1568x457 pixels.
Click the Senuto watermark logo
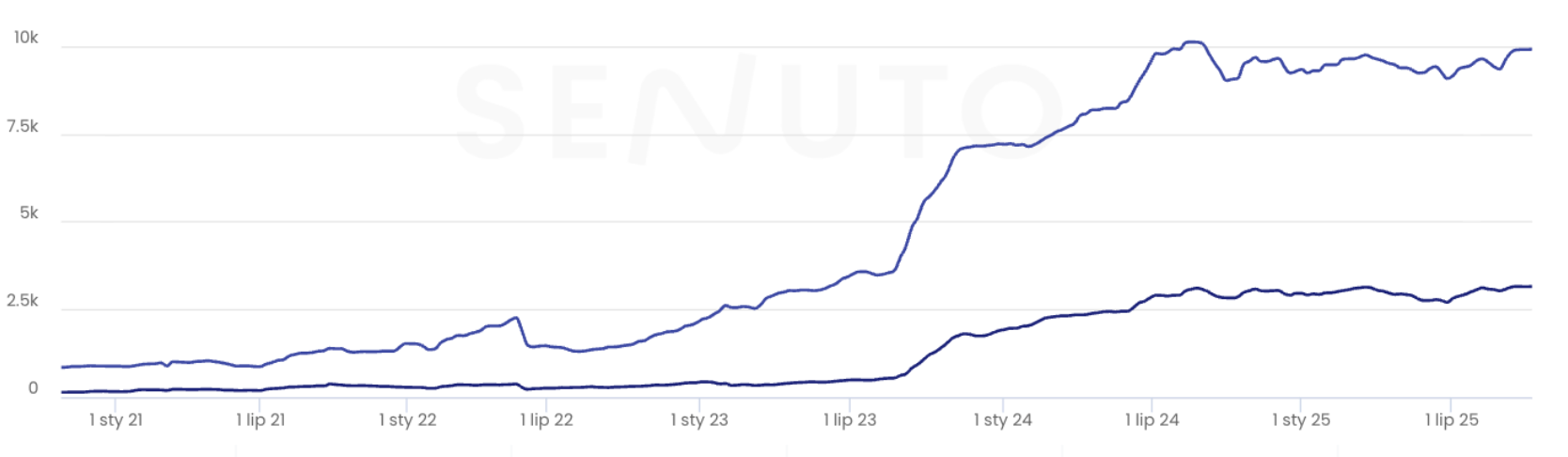pyautogui.click(x=757, y=108)
